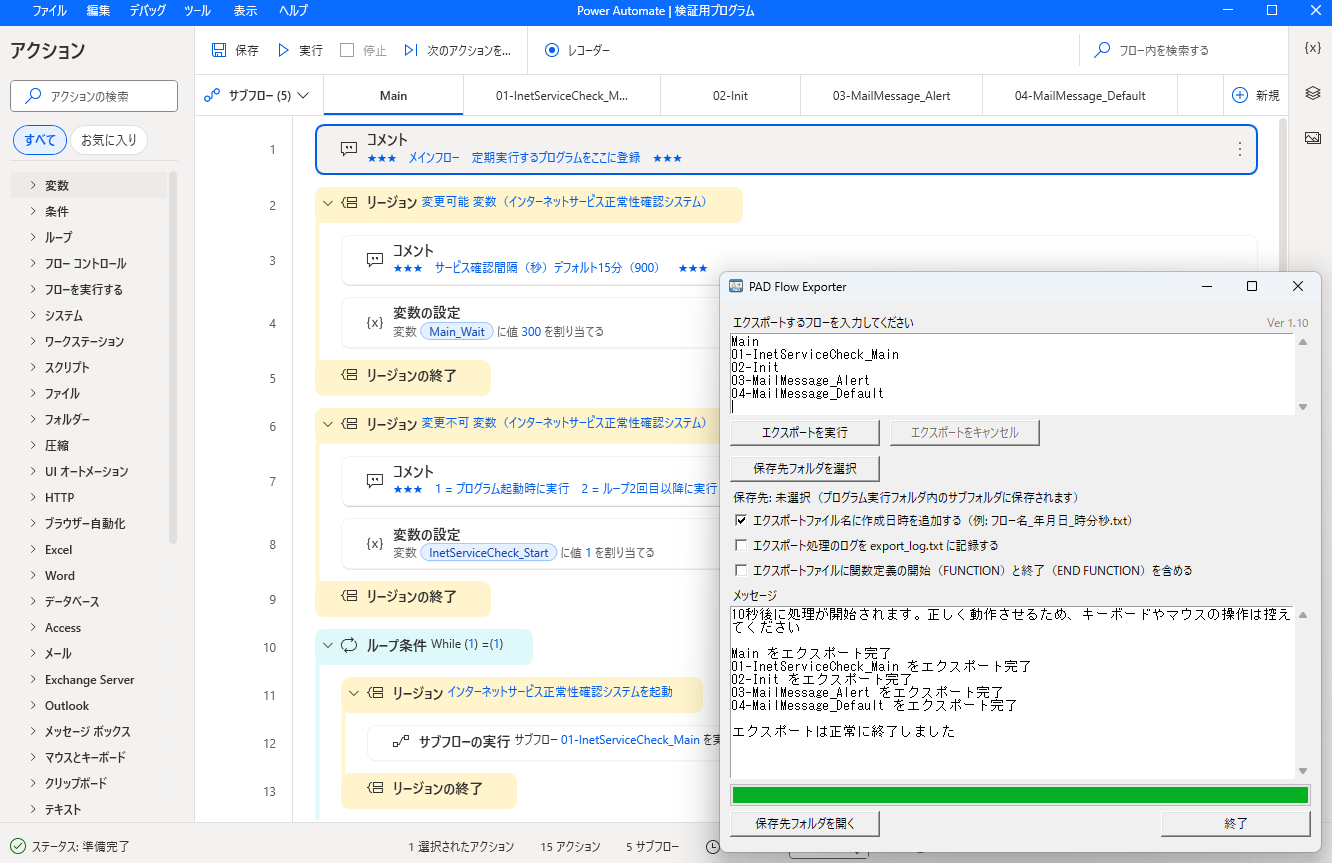Click the サブフローの実行 action icon
1332x863 pixels.
coord(401,742)
